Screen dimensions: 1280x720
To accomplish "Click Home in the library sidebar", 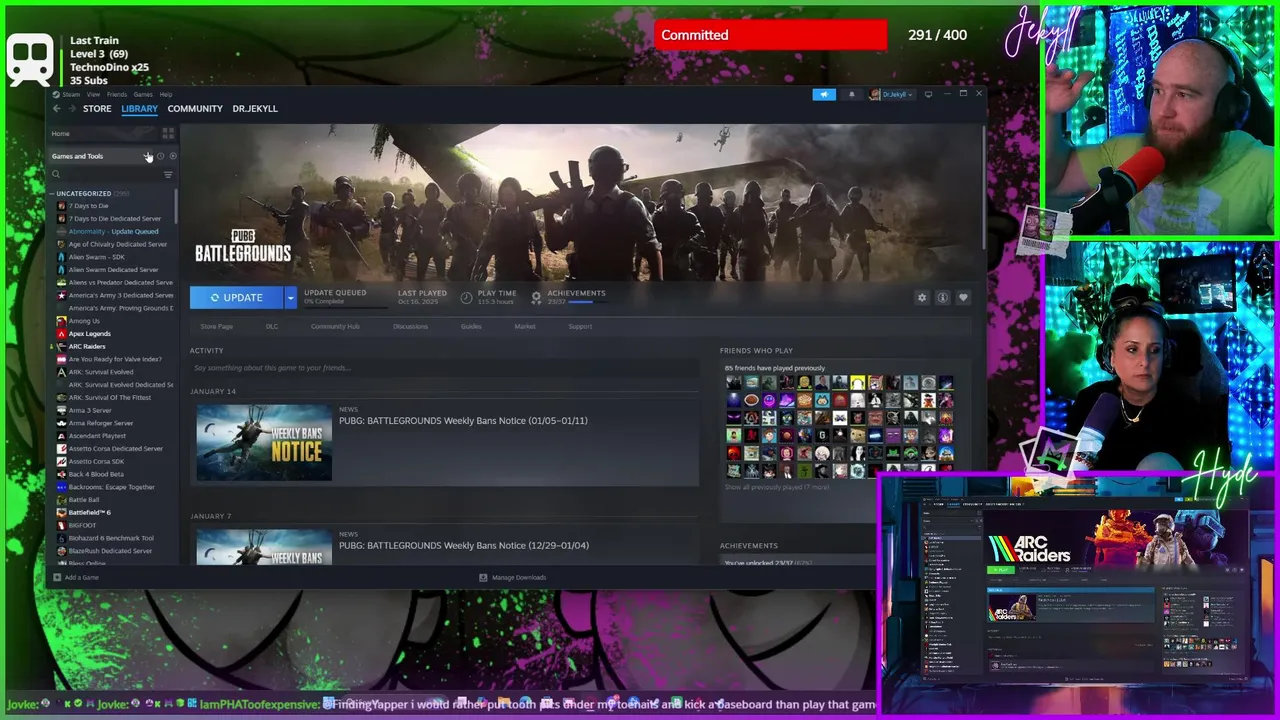I will (x=61, y=133).
